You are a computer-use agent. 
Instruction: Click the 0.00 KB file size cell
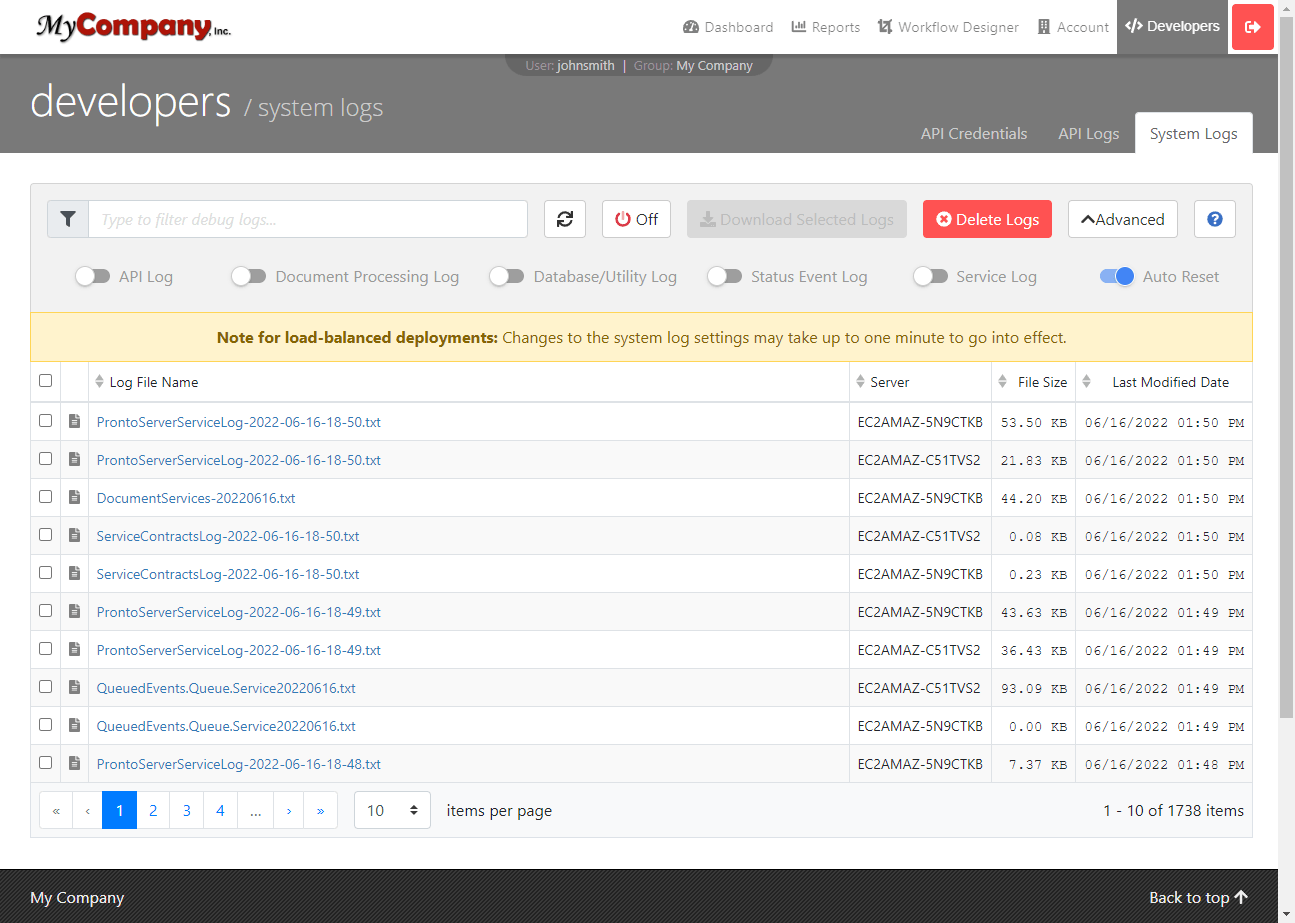tap(1034, 726)
